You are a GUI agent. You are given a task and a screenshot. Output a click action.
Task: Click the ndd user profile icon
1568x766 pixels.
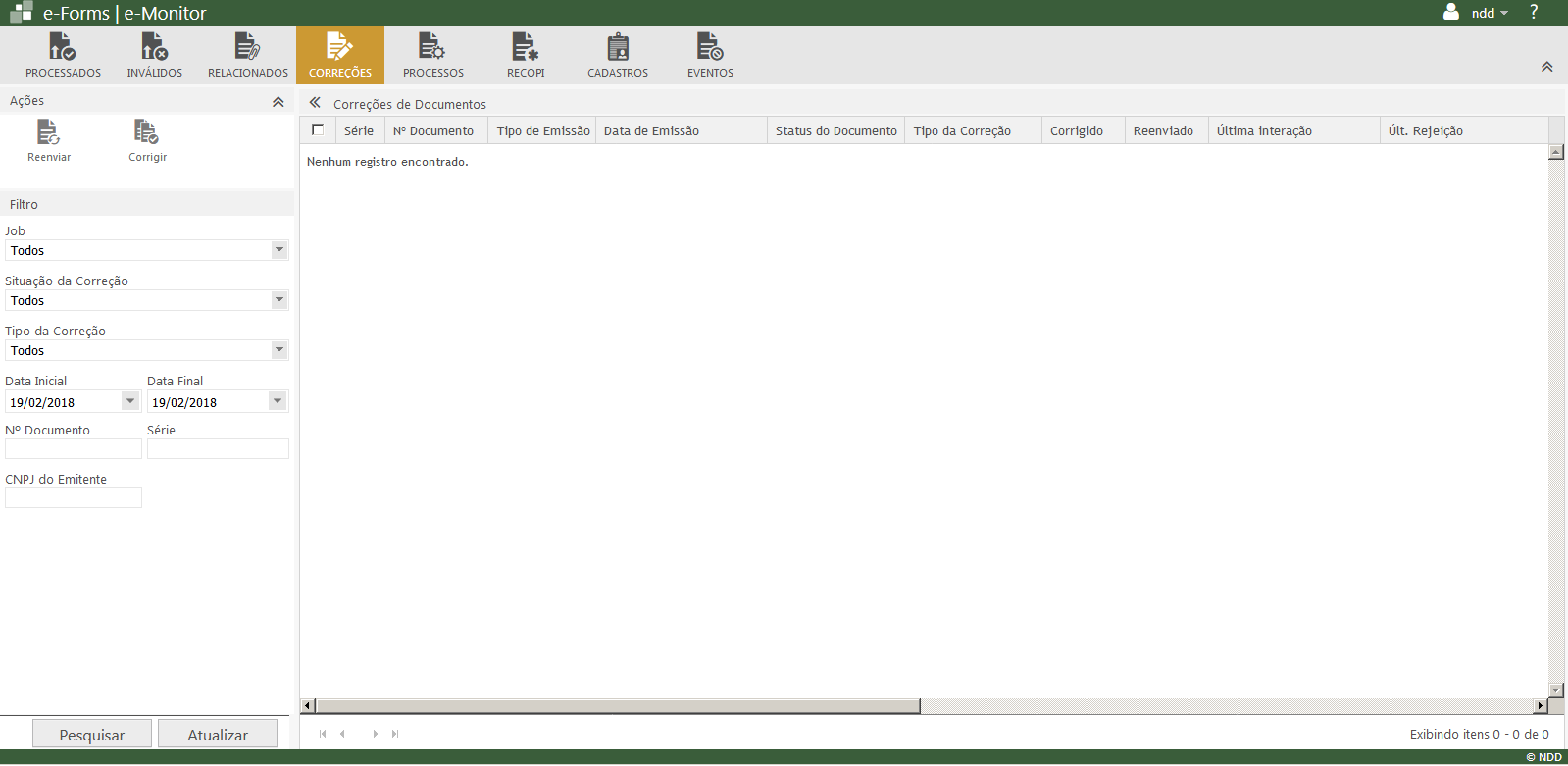[1451, 12]
